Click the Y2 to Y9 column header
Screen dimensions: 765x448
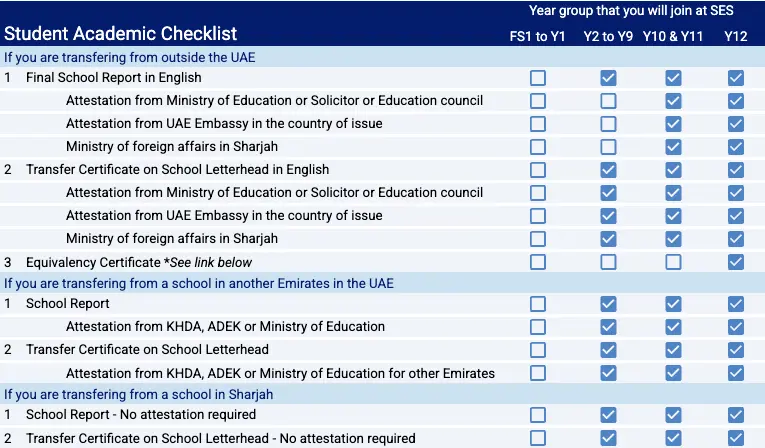[608, 37]
